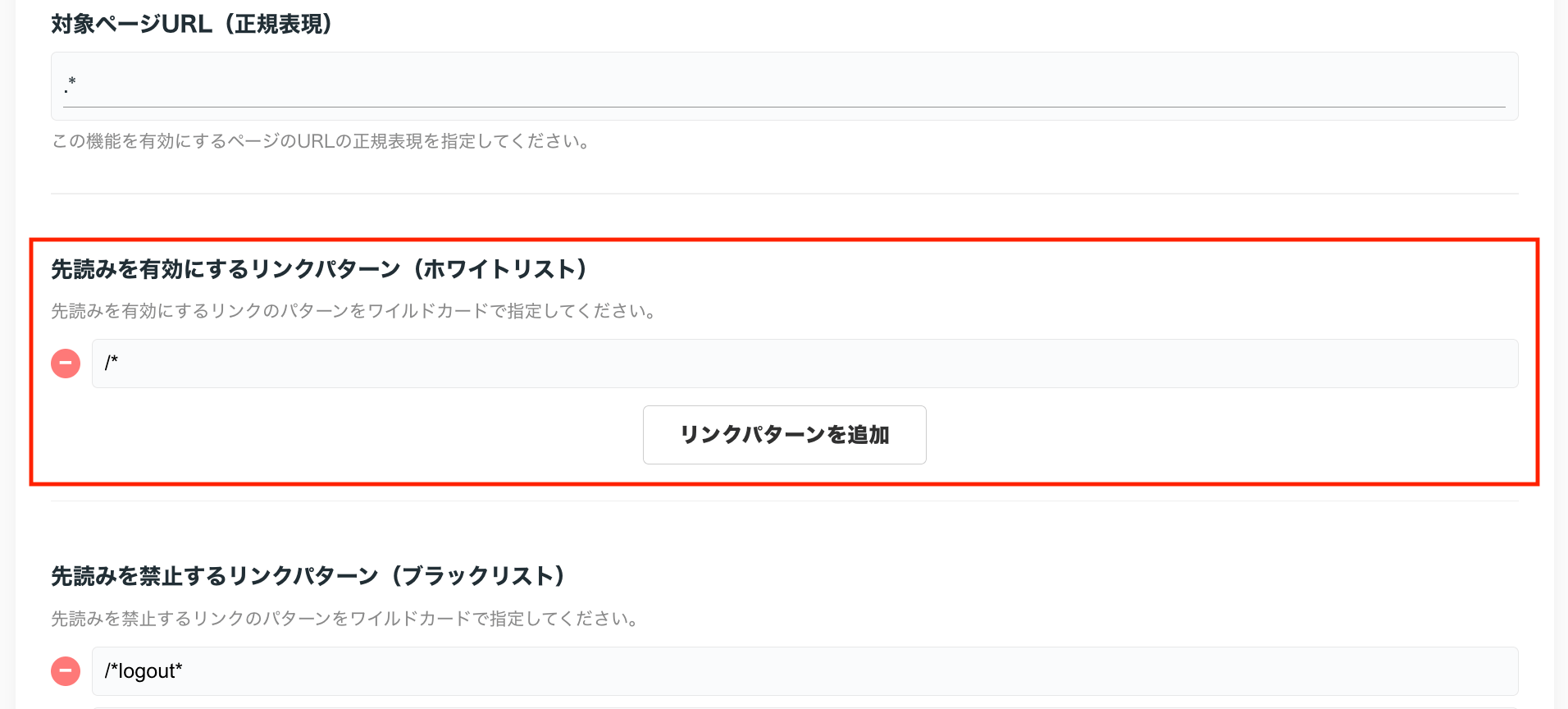Click the ブラックリスト section heading
The width and height of the screenshot is (1568, 709).
pyautogui.click(x=308, y=576)
